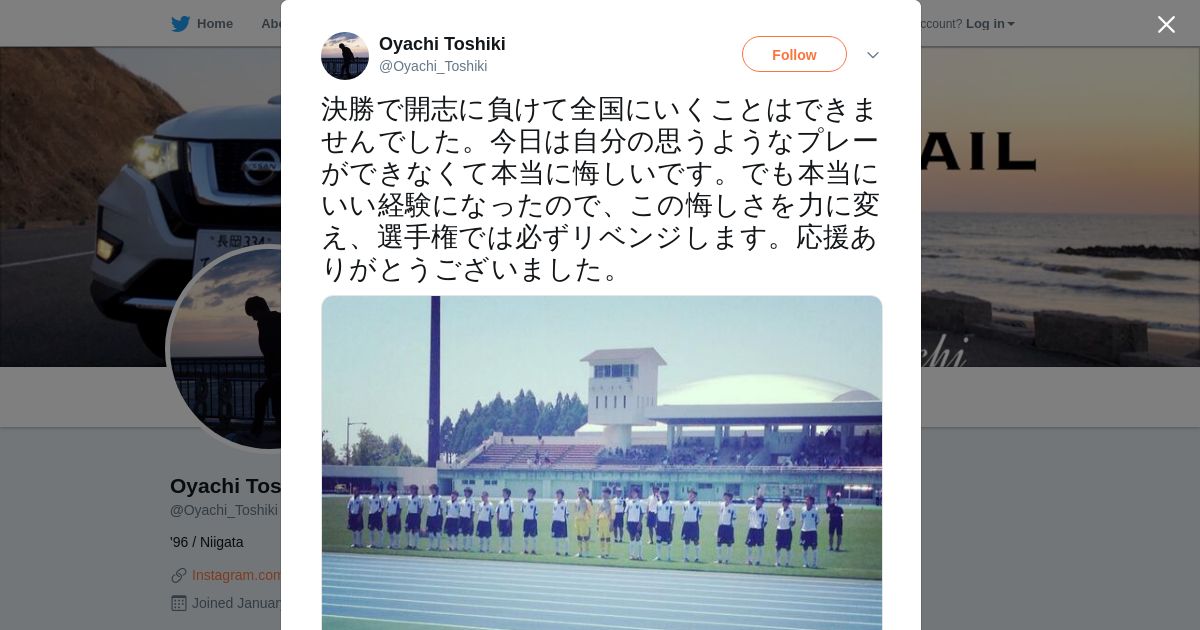The width and height of the screenshot is (1200, 630).
Task: Open the About menu item
Action: click(271, 24)
